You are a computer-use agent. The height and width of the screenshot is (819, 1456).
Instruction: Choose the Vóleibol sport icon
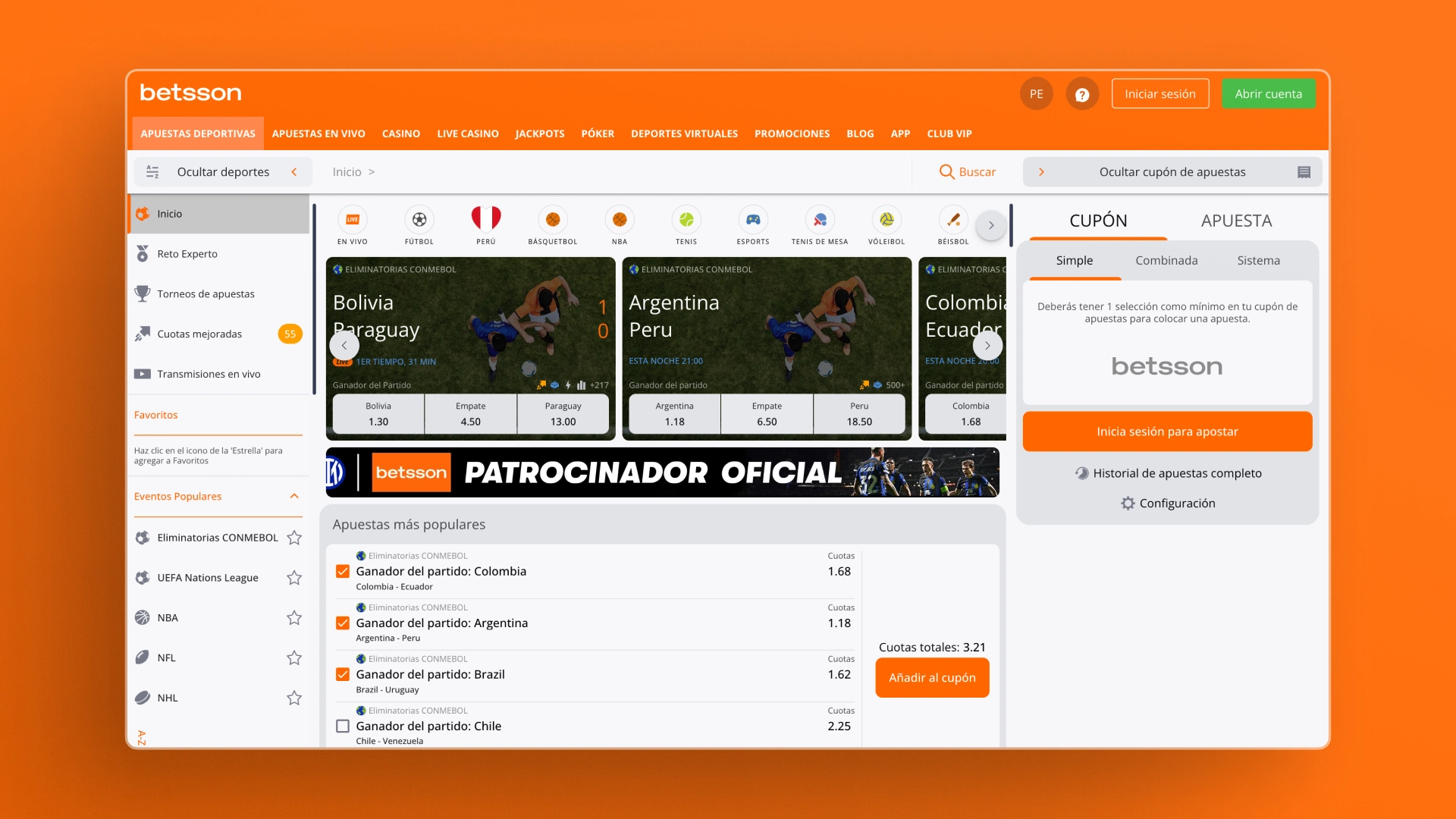(x=886, y=220)
